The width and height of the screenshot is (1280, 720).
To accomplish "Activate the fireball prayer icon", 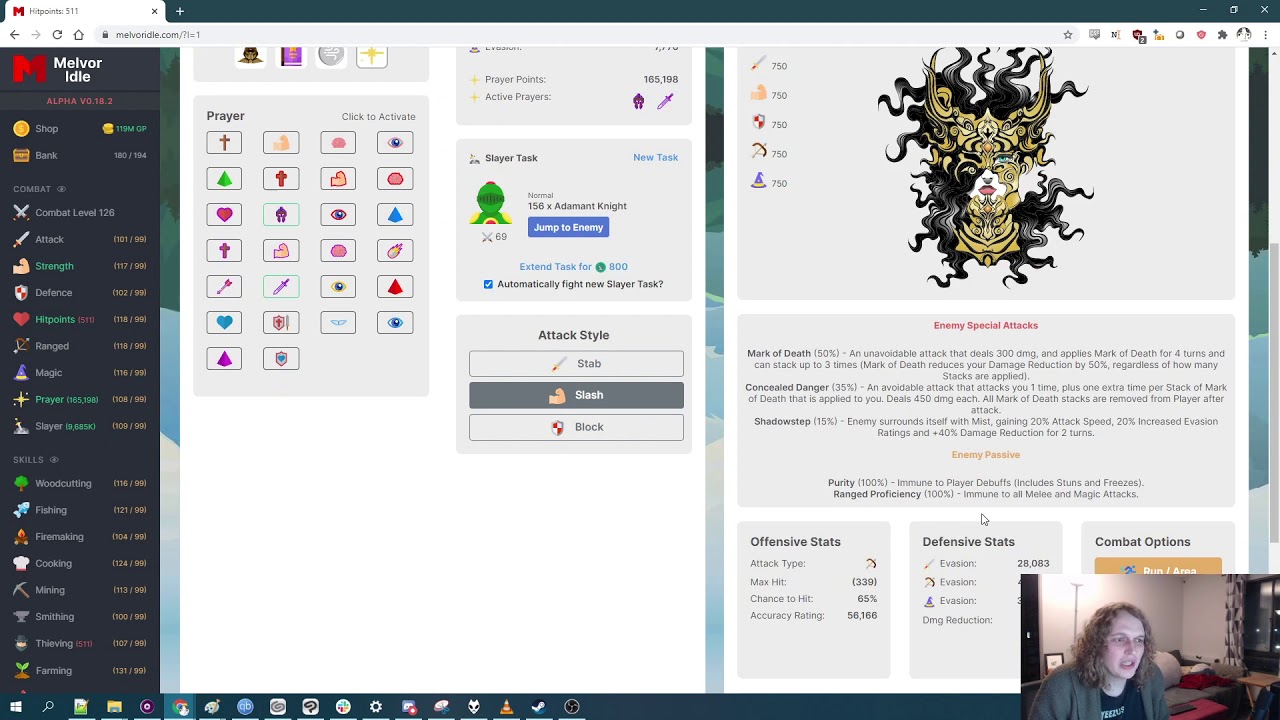I will click(x=395, y=251).
